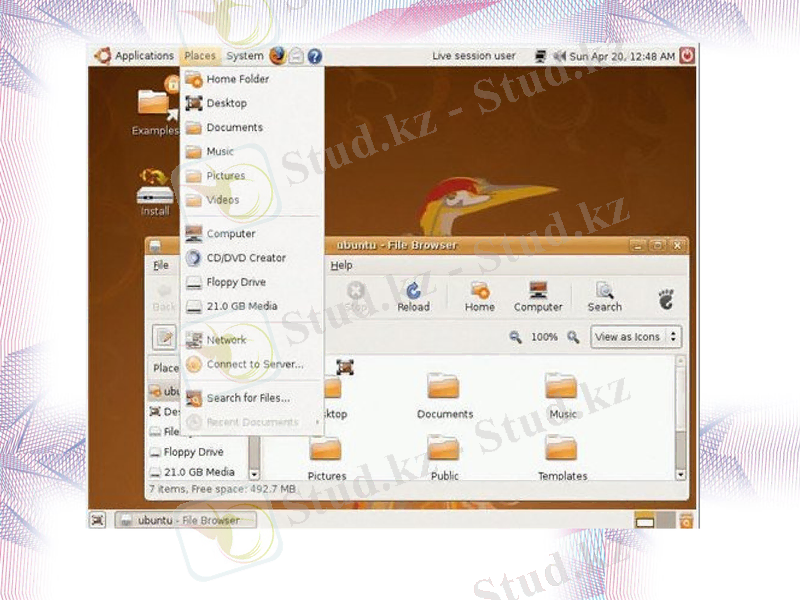Image resolution: width=800 pixels, height=600 pixels.
Task: Open the Documents folder in file view
Action: click(x=444, y=395)
